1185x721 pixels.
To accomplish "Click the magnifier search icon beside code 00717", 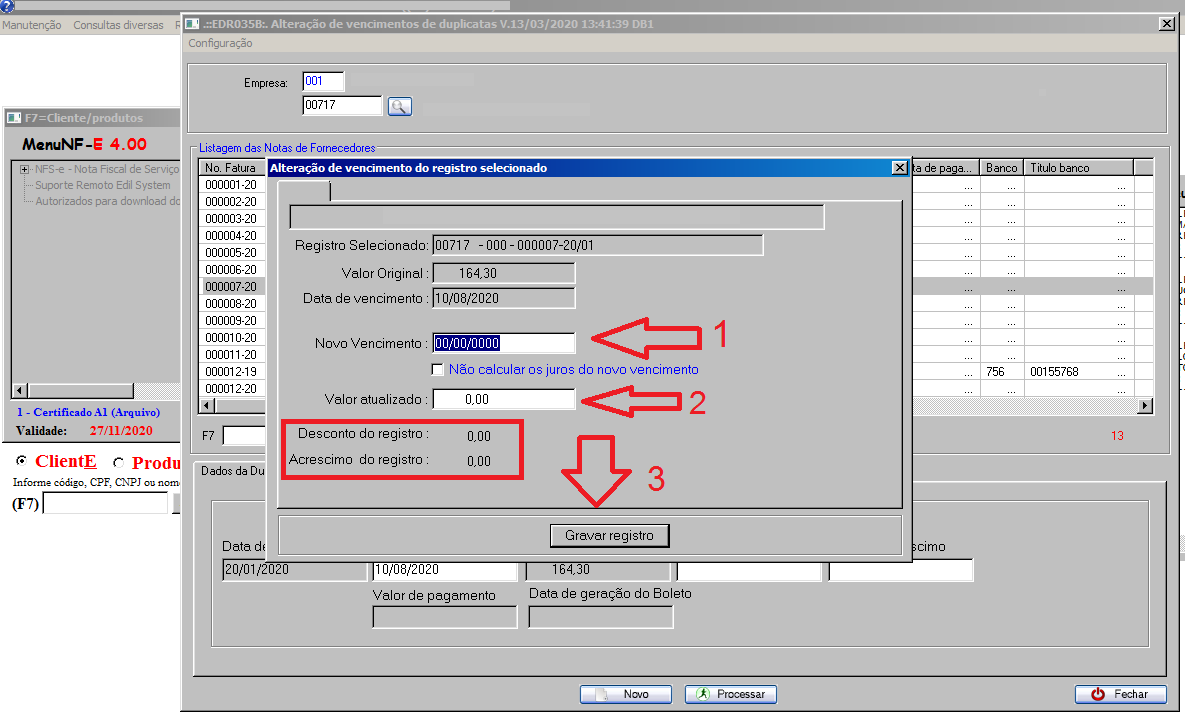I will 399,106.
